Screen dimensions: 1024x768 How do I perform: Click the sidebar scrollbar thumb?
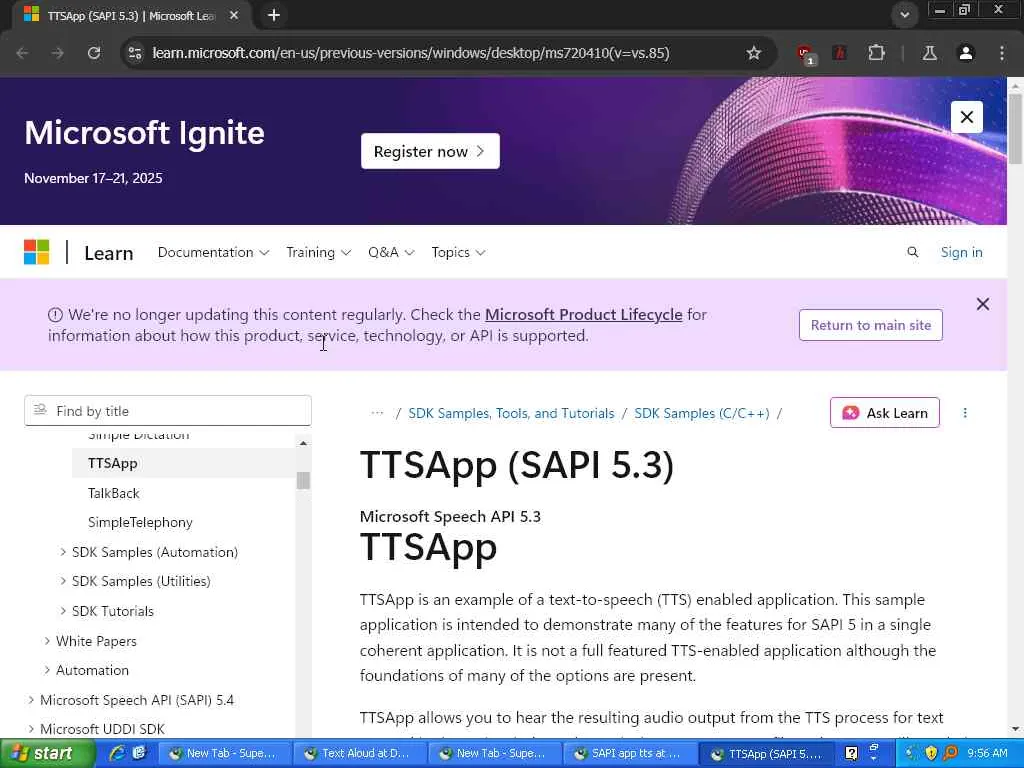[x=303, y=481]
